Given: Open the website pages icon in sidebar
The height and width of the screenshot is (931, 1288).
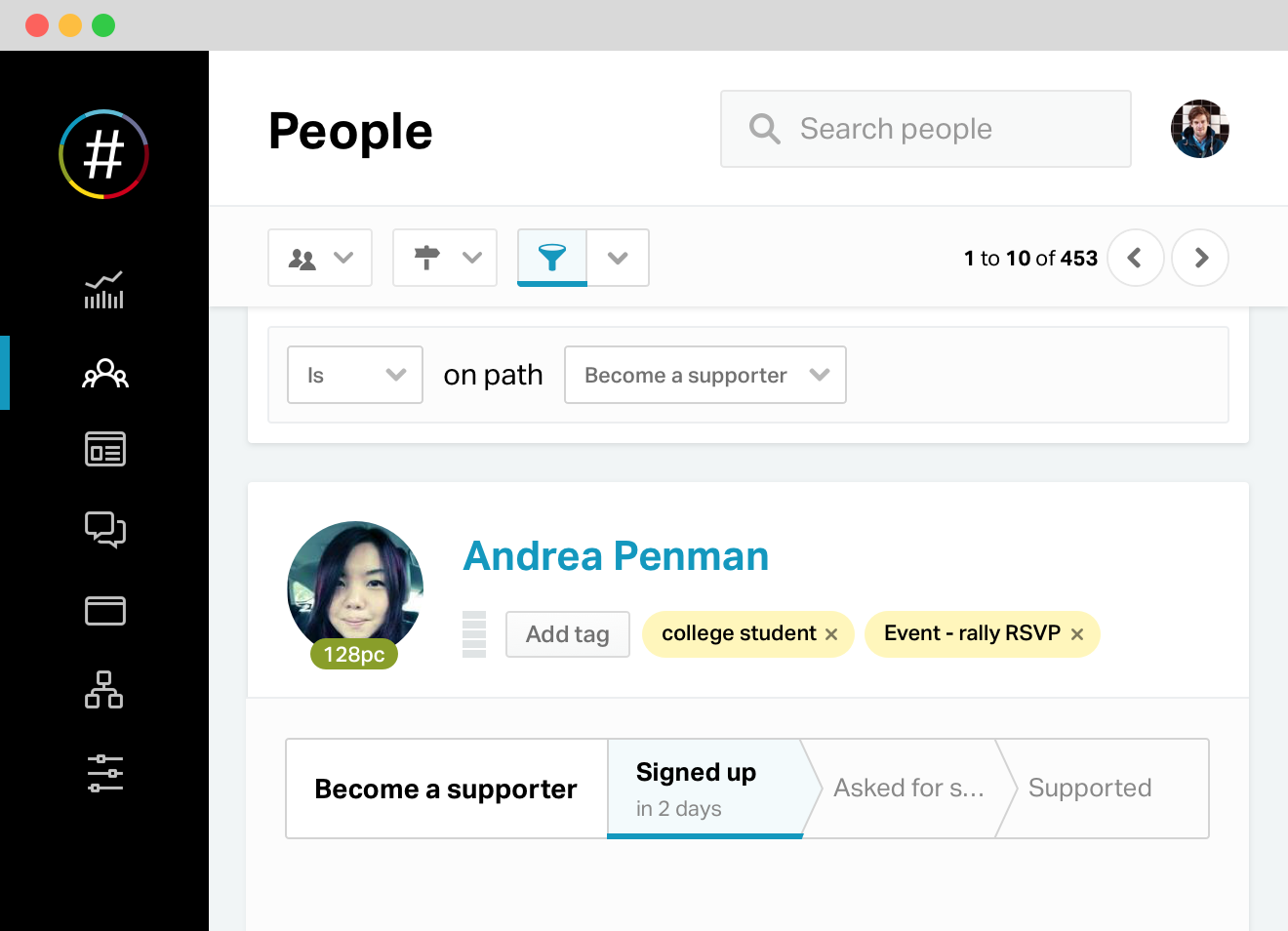Looking at the screenshot, I should tap(104, 449).
